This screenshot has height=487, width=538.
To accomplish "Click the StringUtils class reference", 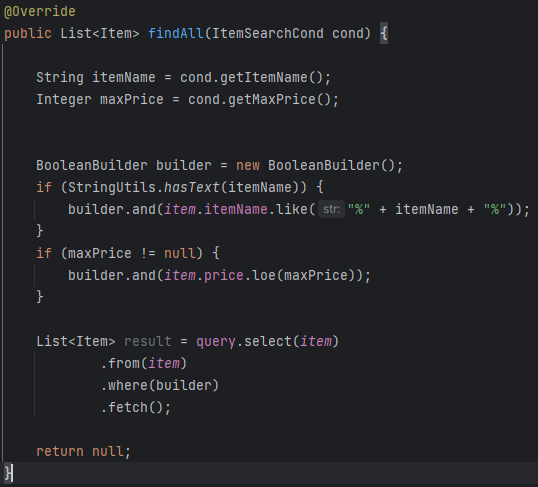I will coord(112,187).
